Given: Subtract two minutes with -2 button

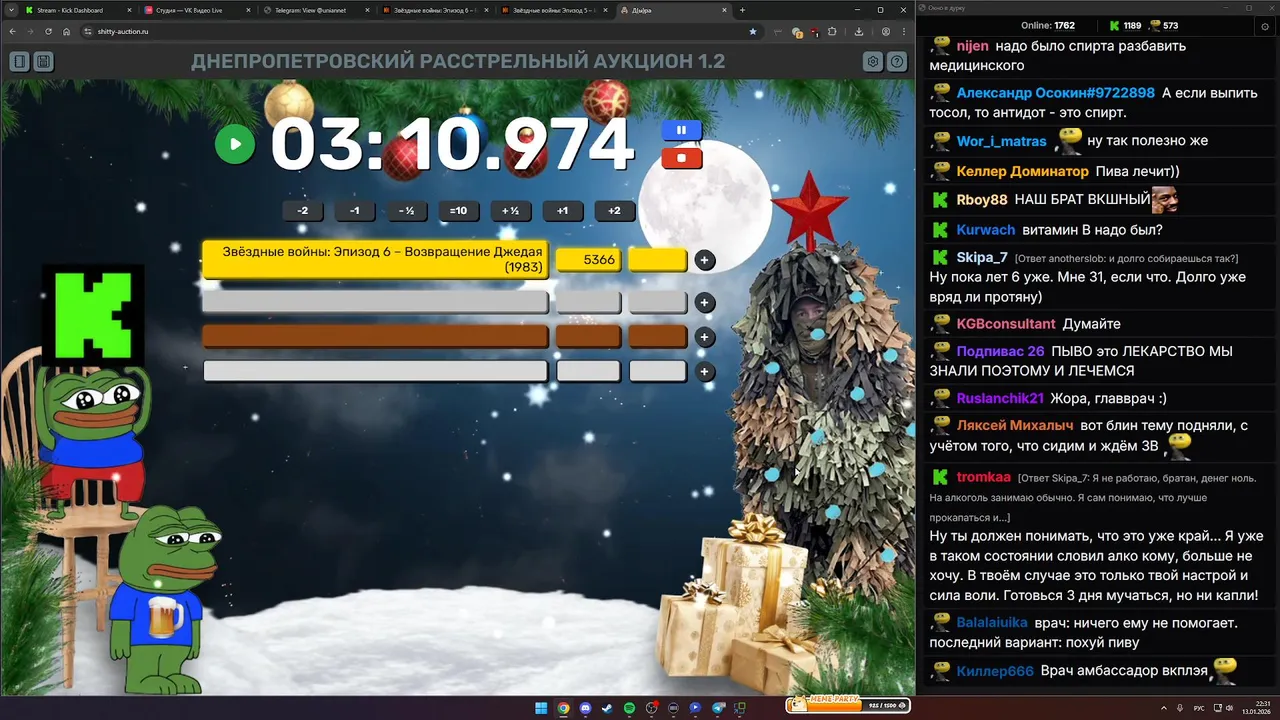Looking at the screenshot, I should (303, 211).
